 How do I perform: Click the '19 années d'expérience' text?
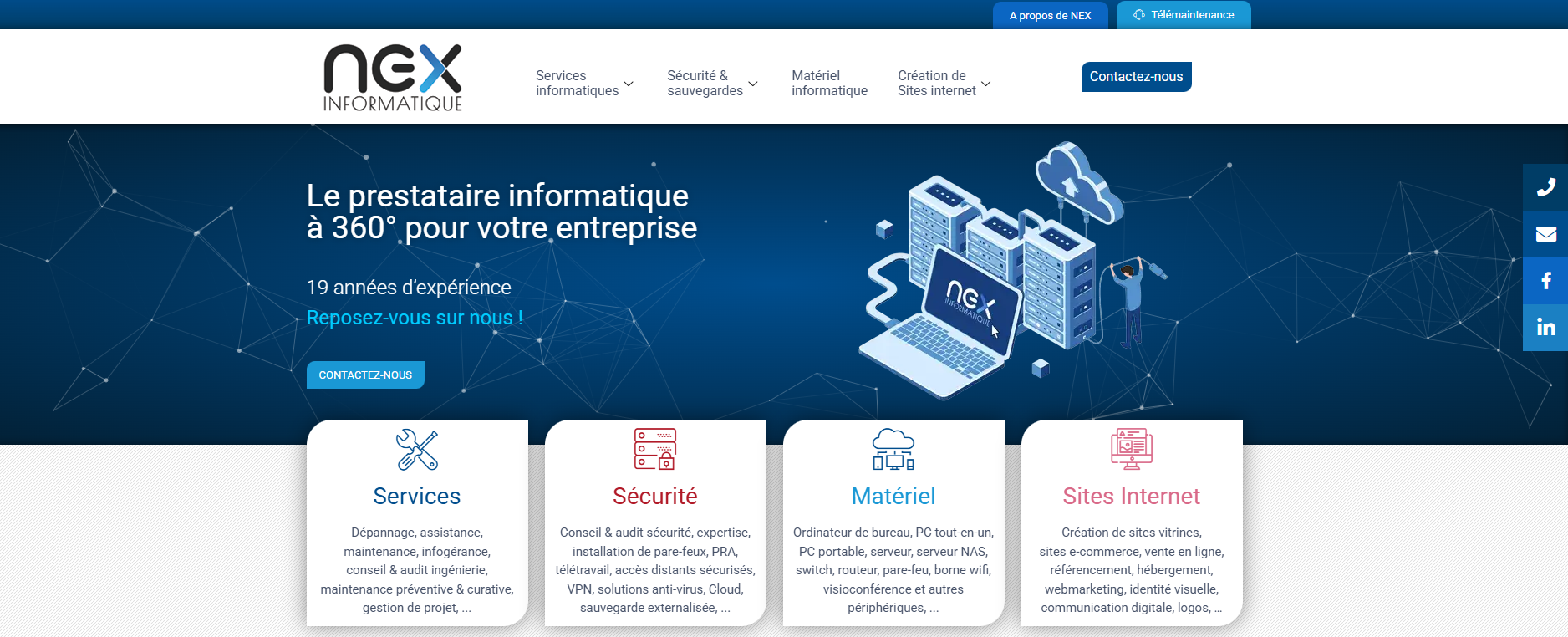click(x=409, y=288)
